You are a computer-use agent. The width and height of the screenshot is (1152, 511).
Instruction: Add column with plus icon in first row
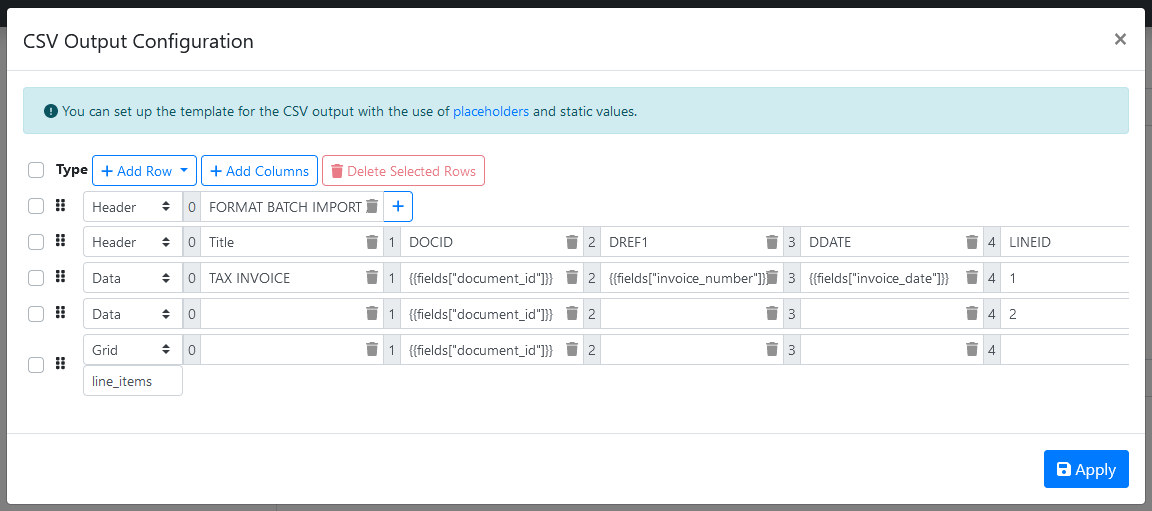click(x=398, y=207)
